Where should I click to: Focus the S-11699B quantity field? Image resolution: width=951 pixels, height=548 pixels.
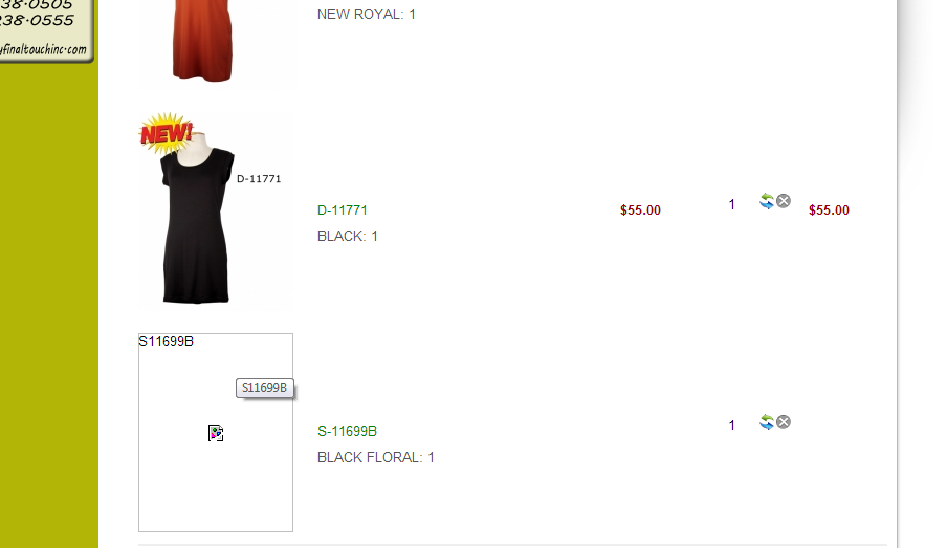tap(732, 425)
